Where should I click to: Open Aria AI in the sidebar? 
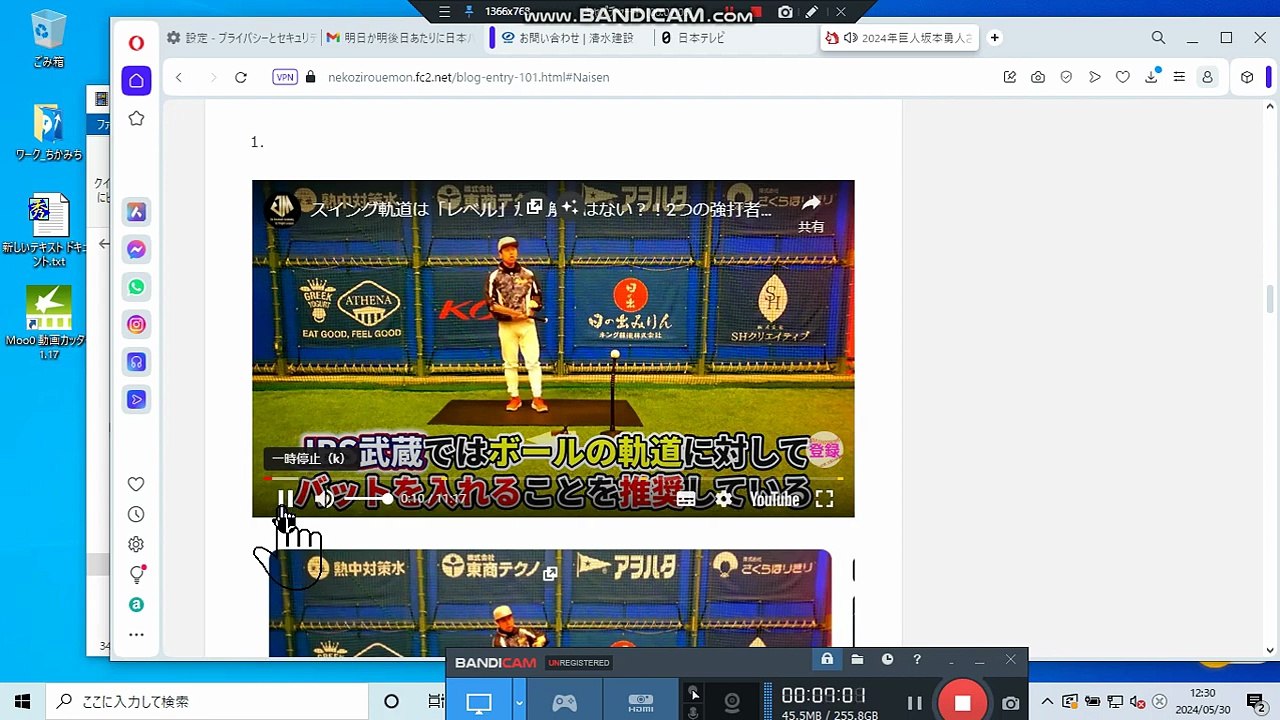click(136, 212)
